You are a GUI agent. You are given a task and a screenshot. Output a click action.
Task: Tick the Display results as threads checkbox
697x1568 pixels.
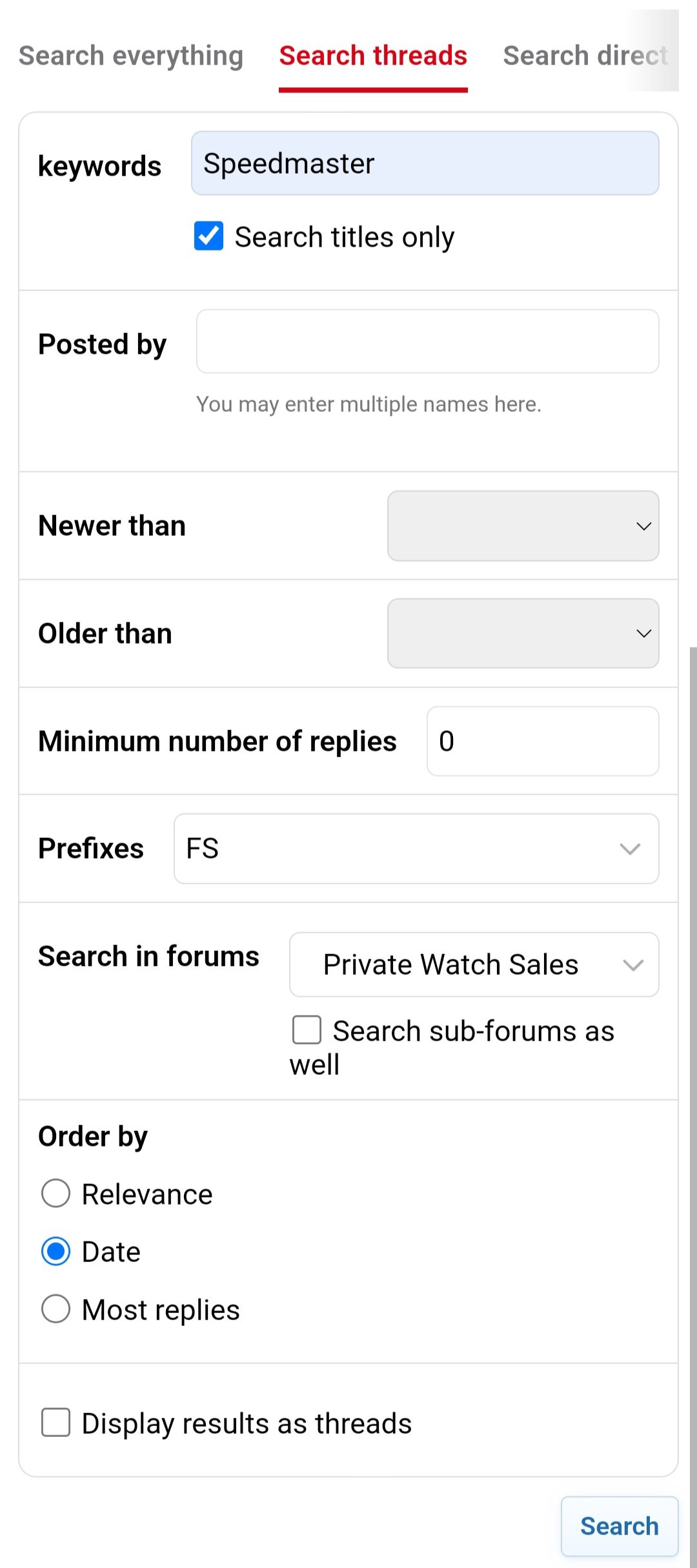click(x=56, y=1423)
